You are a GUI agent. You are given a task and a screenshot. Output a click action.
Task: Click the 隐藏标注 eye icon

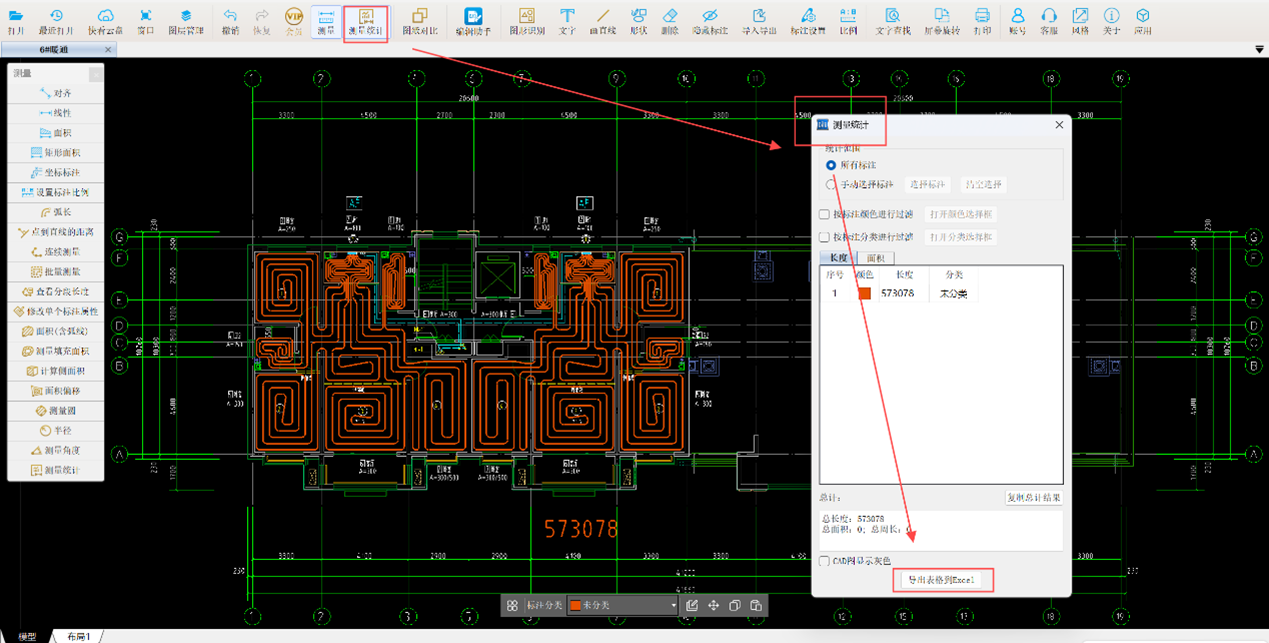point(709,21)
